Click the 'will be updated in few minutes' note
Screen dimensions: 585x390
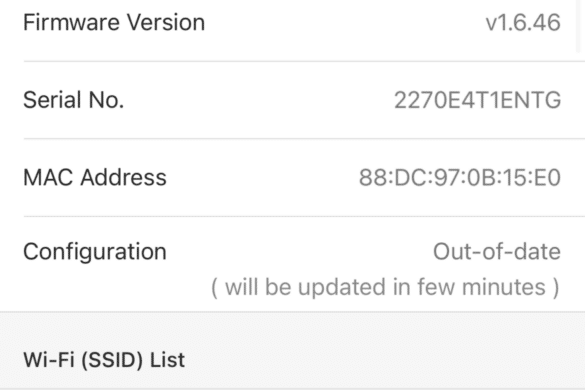(385, 287)
